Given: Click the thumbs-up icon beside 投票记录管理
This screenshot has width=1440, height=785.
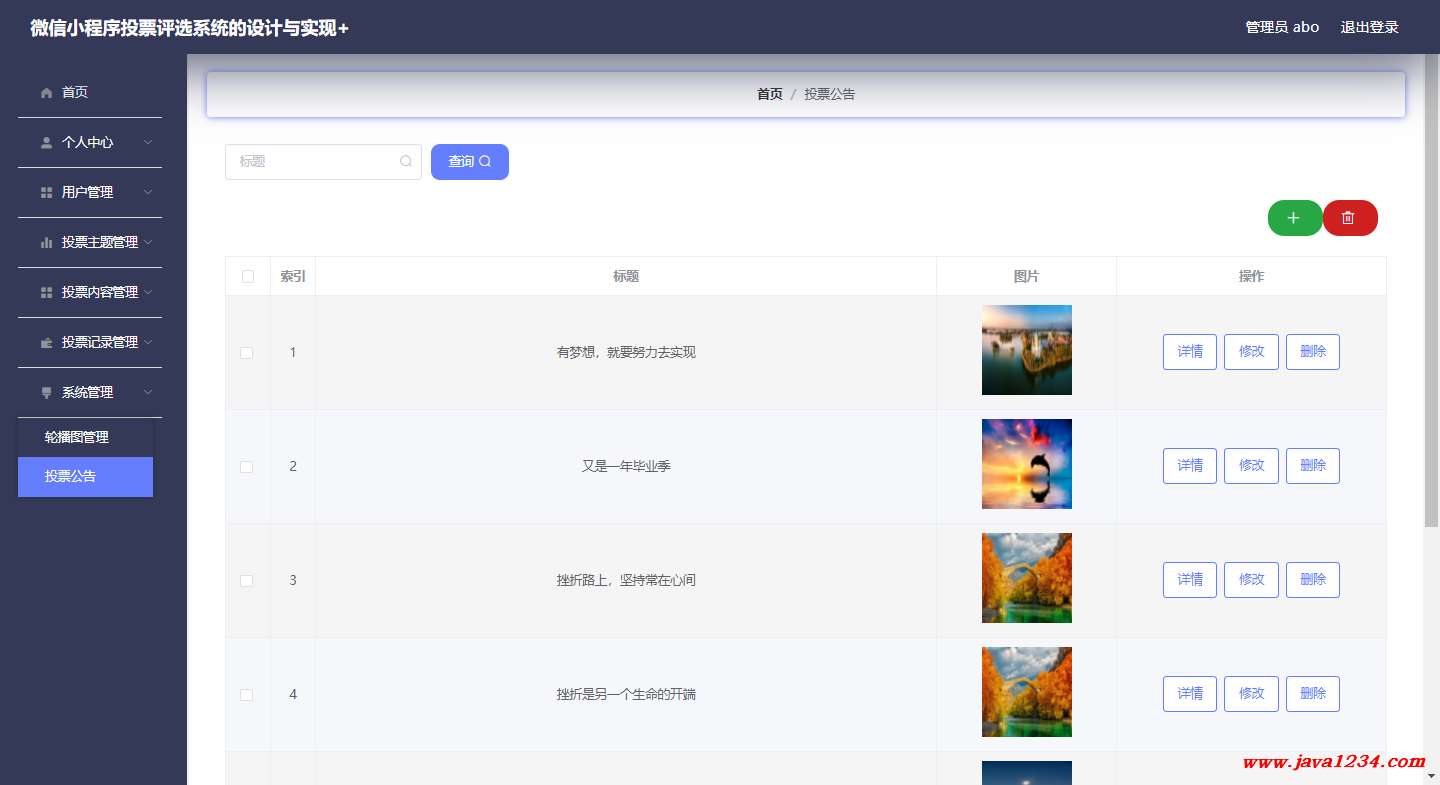Looking at the screenshot, I should (x=46, y=343).
